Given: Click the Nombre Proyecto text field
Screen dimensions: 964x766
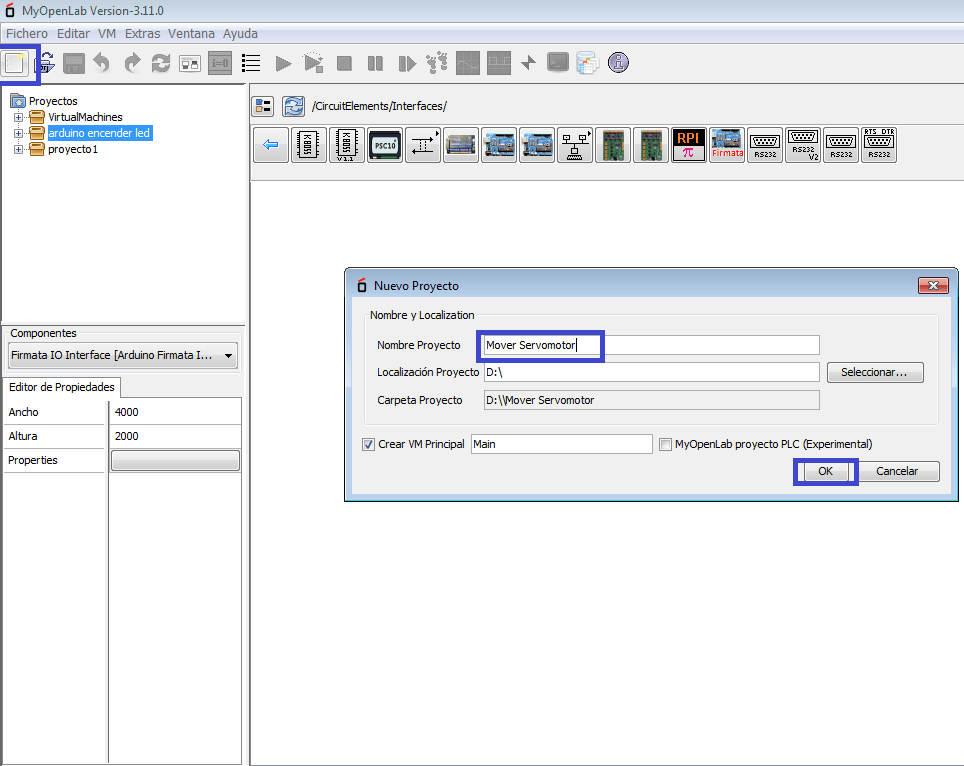Looking at the screenshot, I should [651, 345].
